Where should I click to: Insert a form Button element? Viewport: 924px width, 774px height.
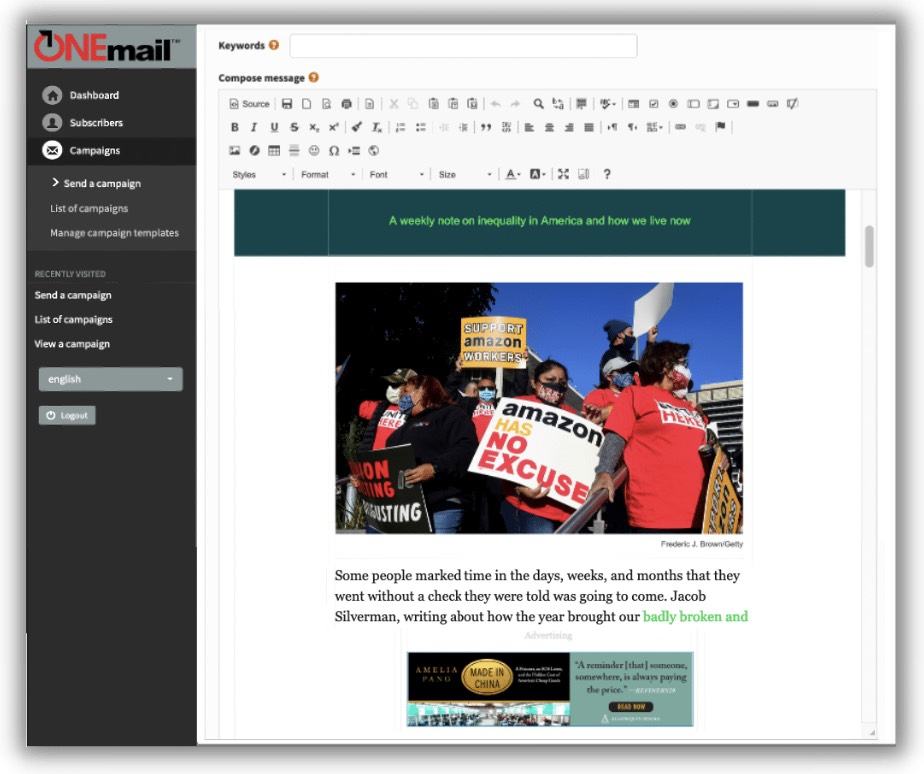click(753, 104)
